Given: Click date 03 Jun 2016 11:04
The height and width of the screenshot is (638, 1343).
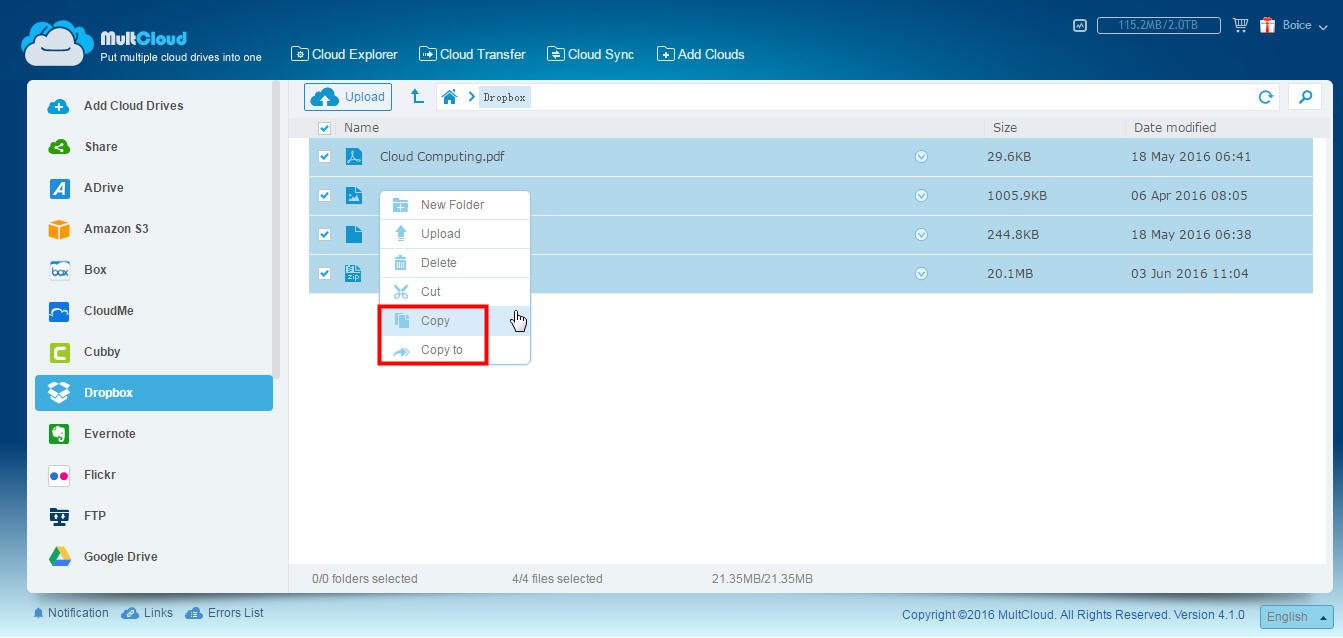Looking at the screenshot, I should [1189, 274].
